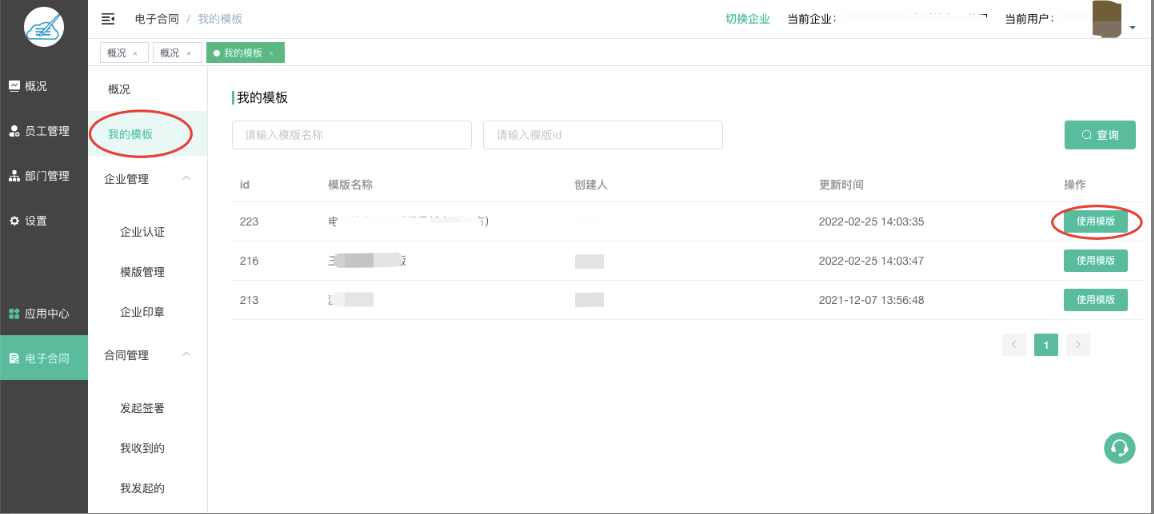
Task: Toggle the sidebar collapse hamburger icon
Action: [108, 19]
